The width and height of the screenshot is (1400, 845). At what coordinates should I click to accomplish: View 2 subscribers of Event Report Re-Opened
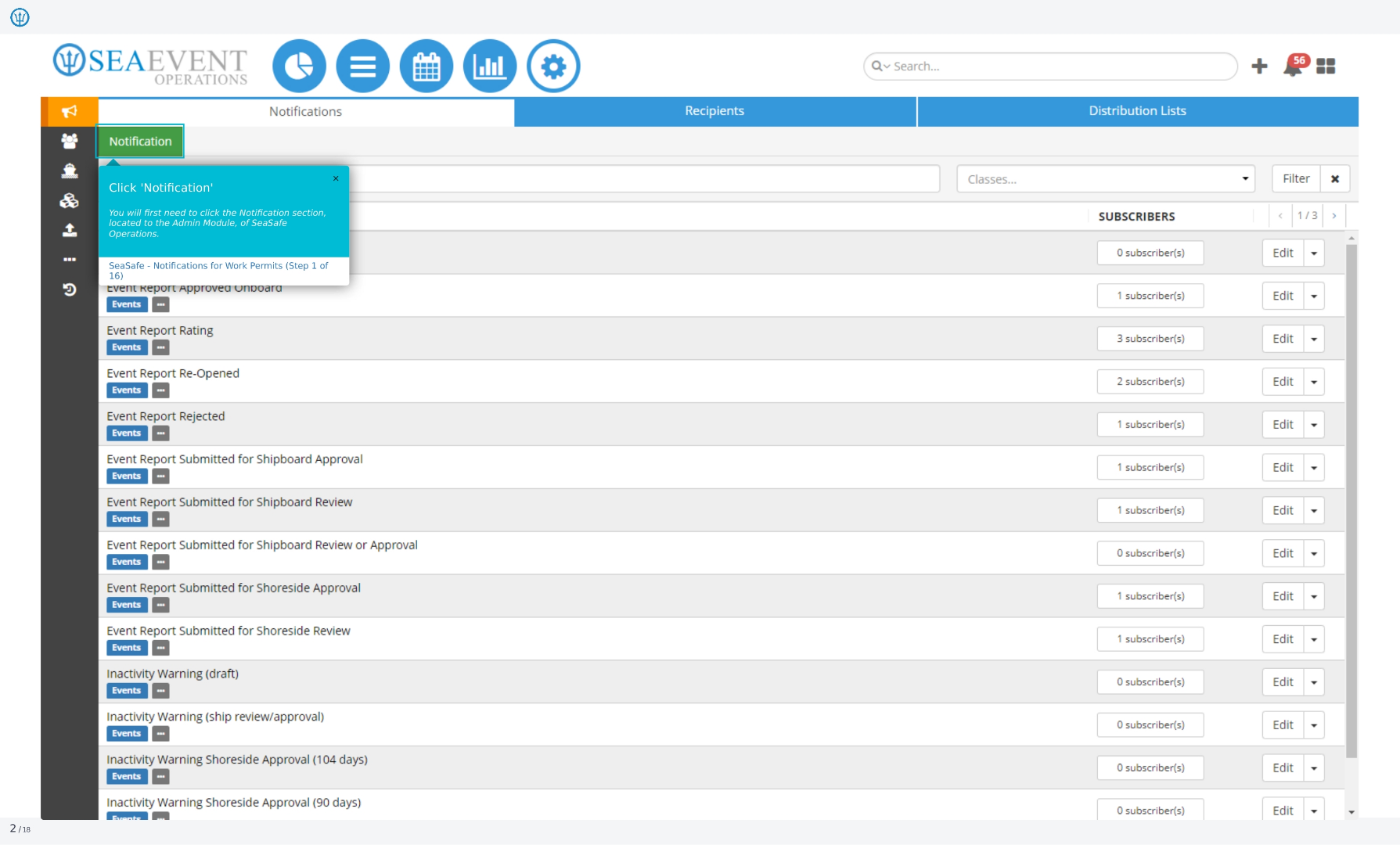[1150, 382]
